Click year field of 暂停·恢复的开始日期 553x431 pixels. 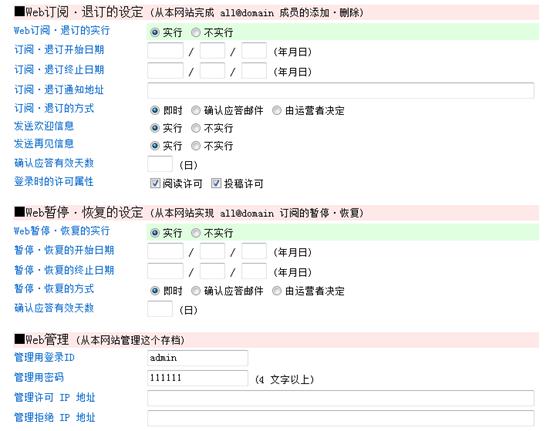(165, 251)
